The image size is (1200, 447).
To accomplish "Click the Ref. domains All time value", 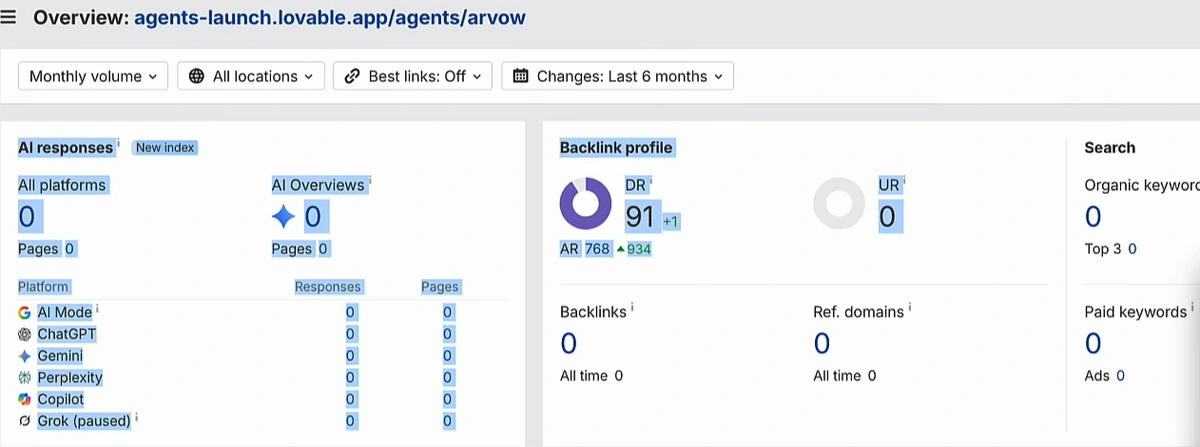I will click(872, 376).
